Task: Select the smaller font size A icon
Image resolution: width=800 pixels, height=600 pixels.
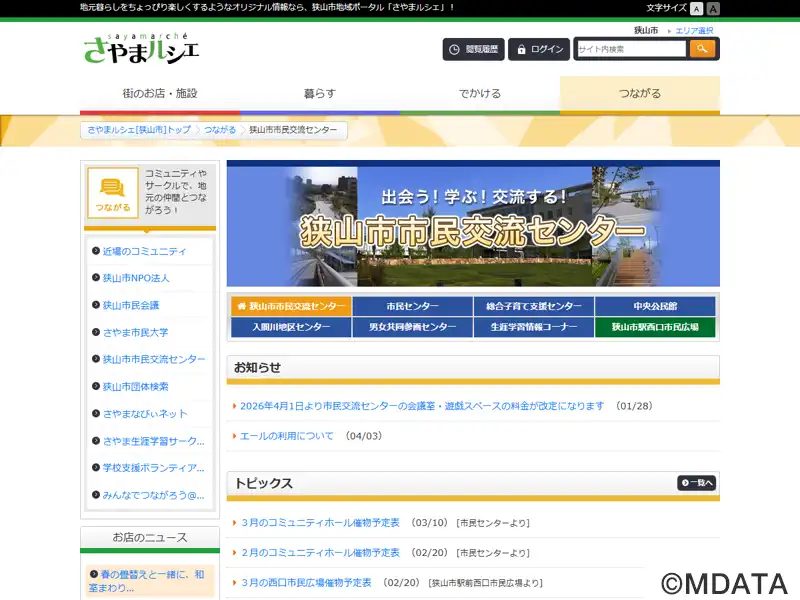Action: (697, 8)
